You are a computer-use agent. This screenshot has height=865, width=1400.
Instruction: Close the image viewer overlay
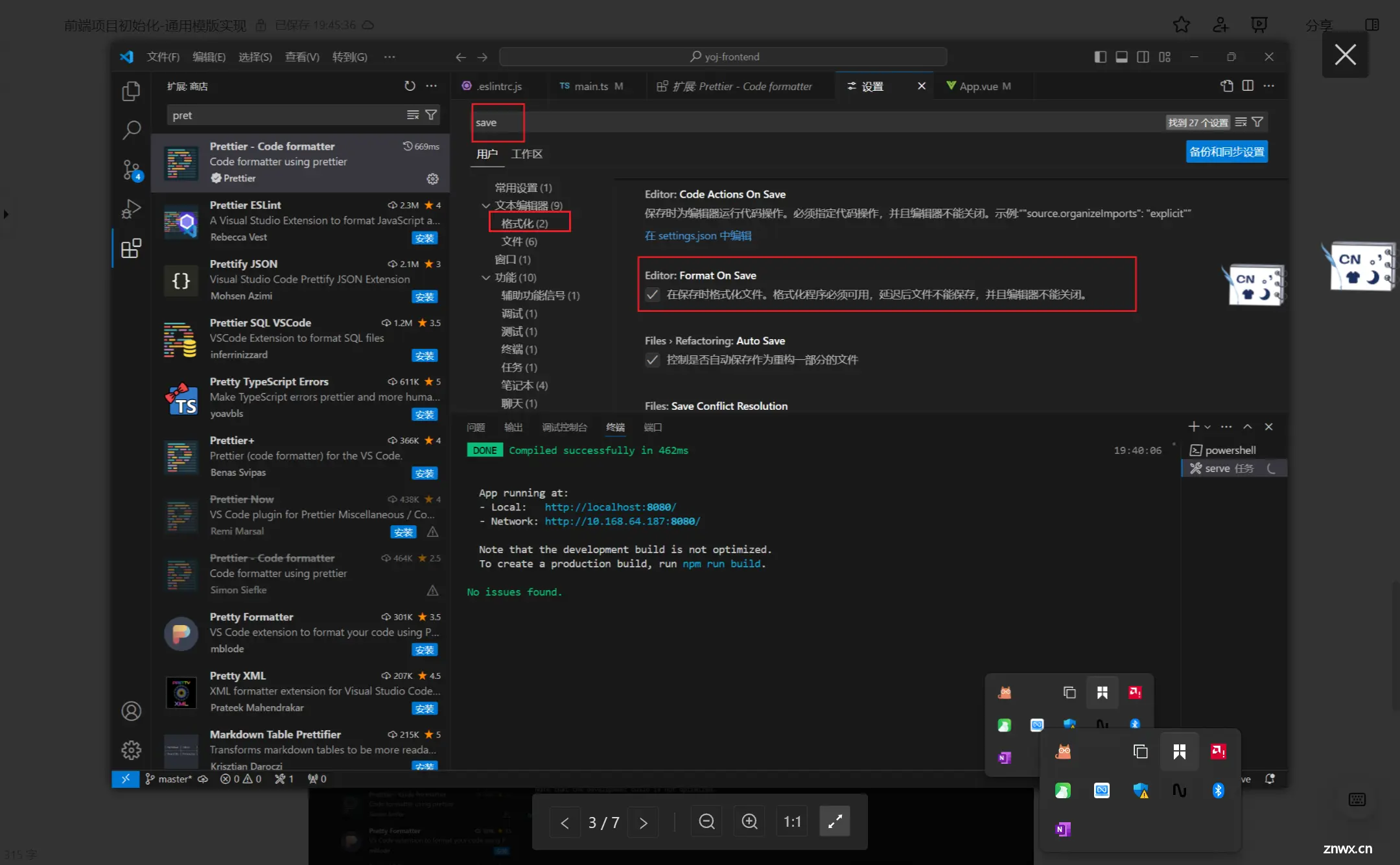click(1346, 54)
